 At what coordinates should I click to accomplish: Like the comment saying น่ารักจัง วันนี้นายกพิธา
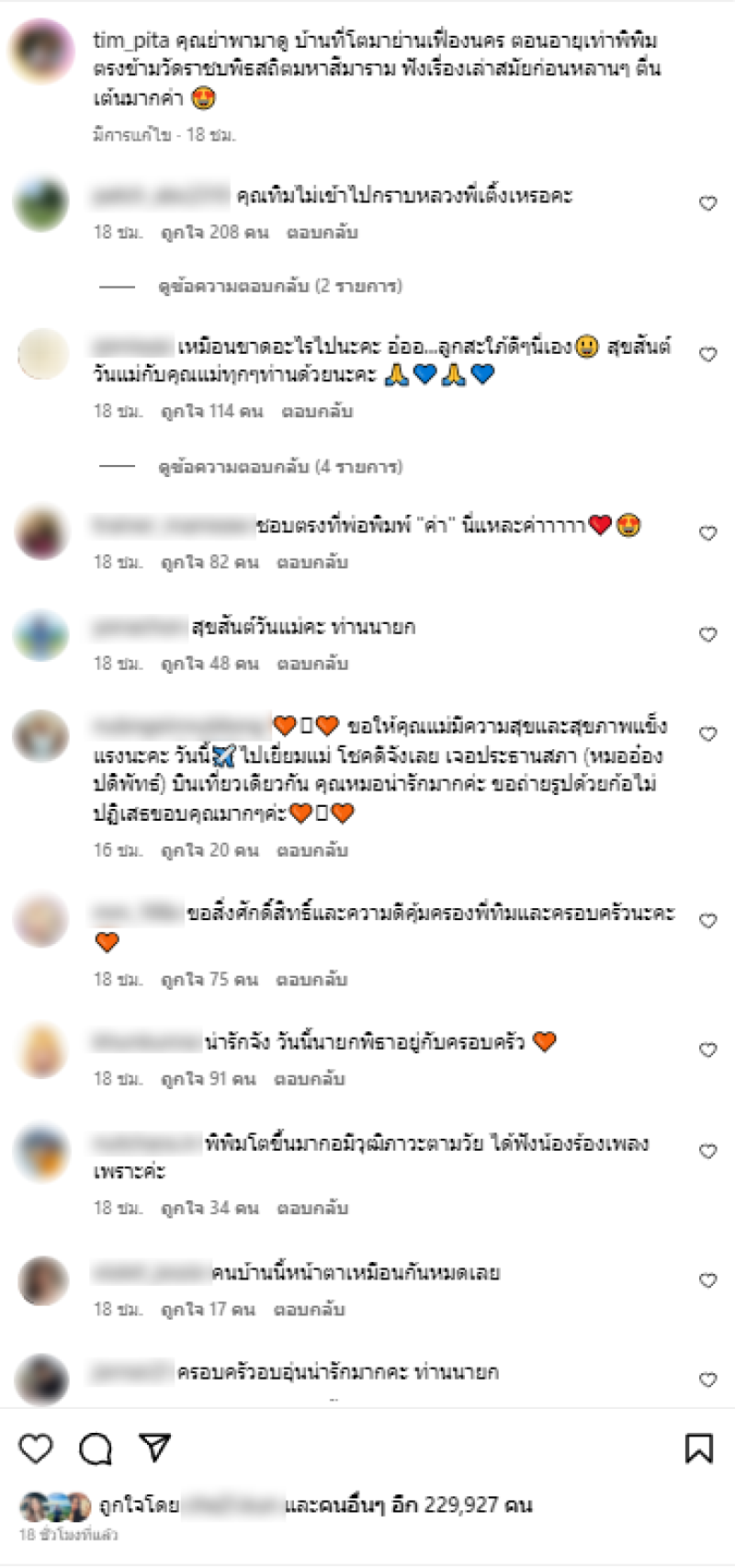(x=707, y=1050)
